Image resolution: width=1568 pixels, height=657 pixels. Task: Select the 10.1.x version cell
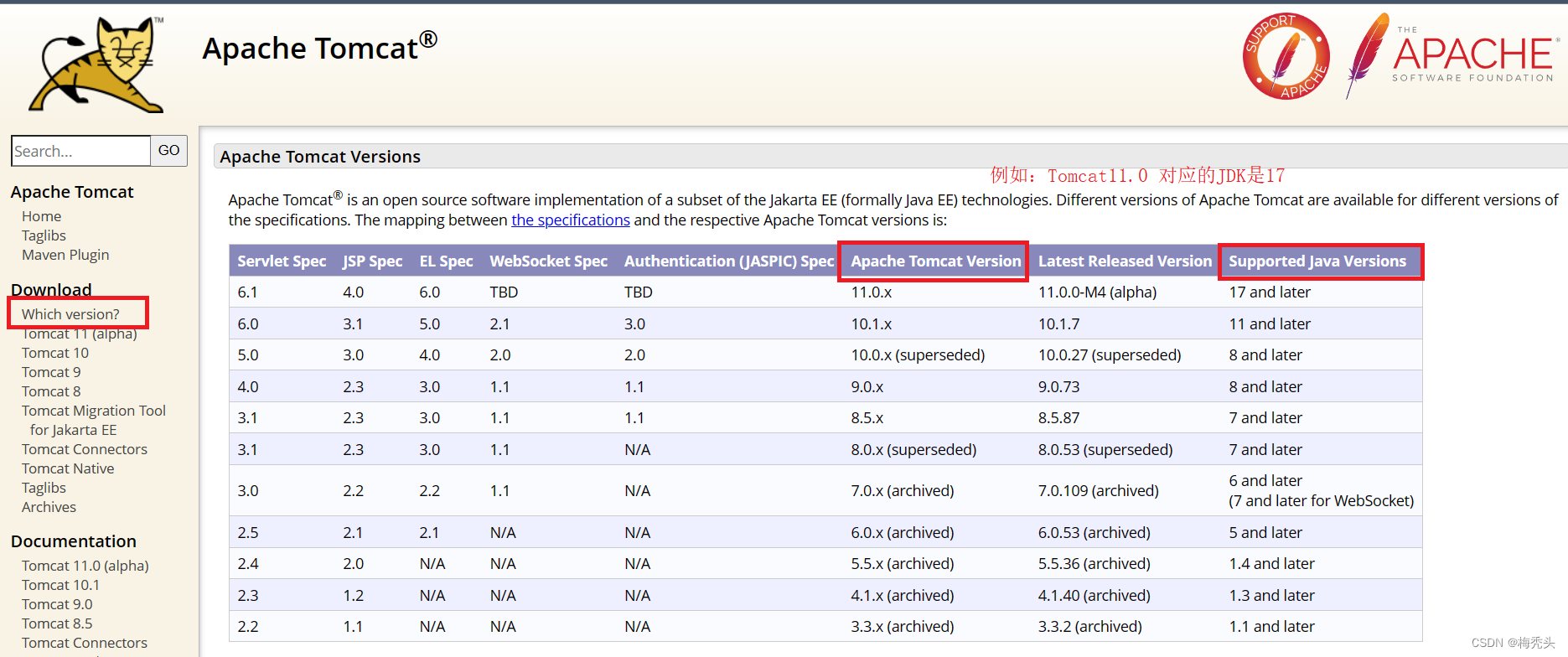tap(872, 324)
